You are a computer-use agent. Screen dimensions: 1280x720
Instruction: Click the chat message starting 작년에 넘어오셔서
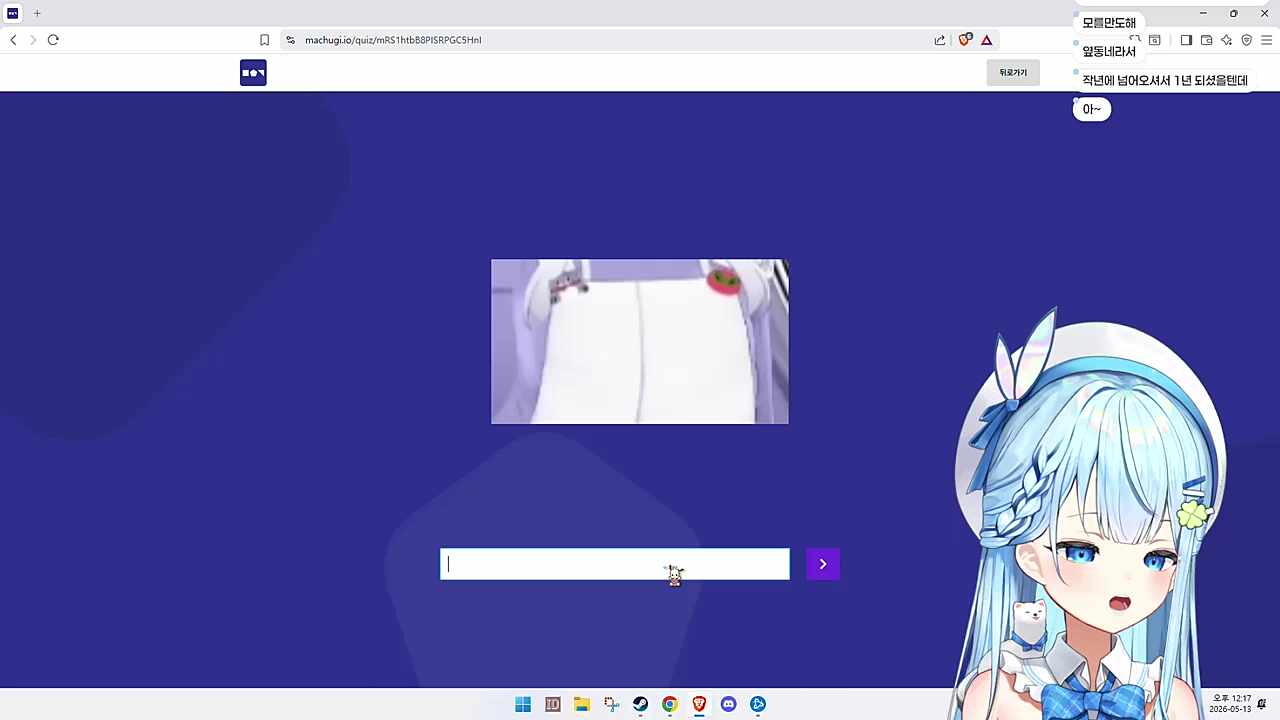click(1165, 81)
